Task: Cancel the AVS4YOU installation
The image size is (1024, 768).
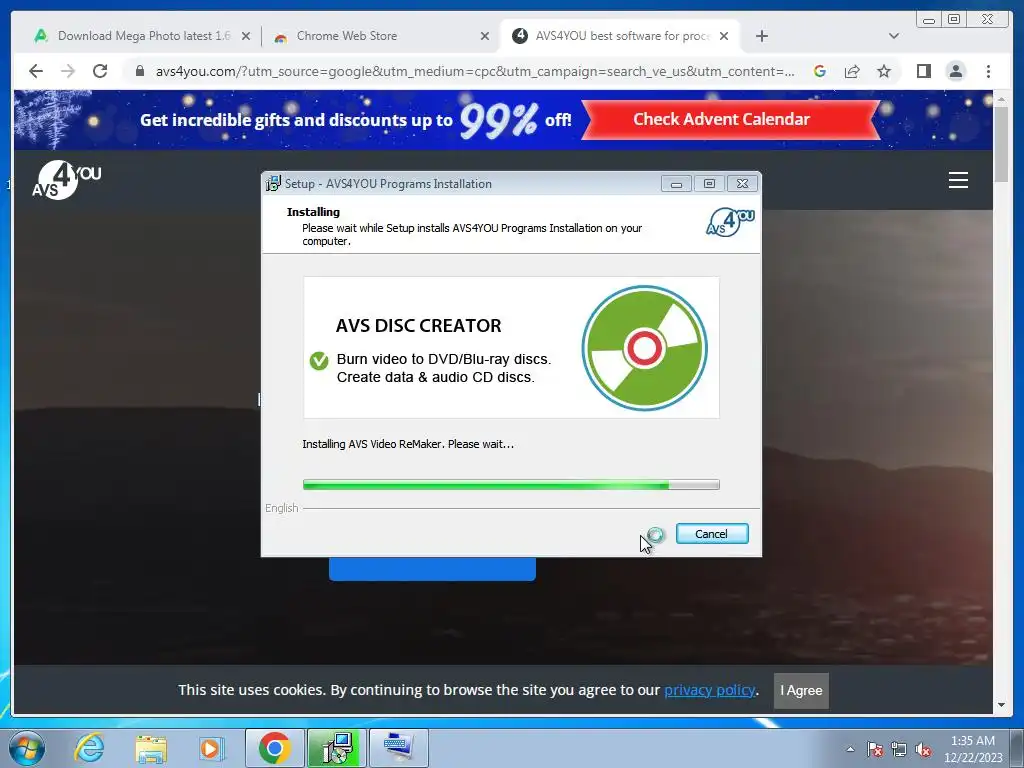Action: point(712,534)
